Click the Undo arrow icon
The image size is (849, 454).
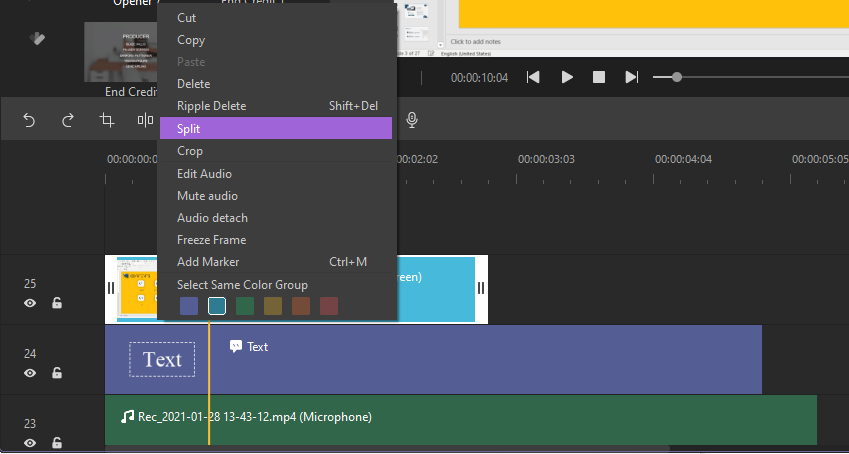(x=29, y=120)
